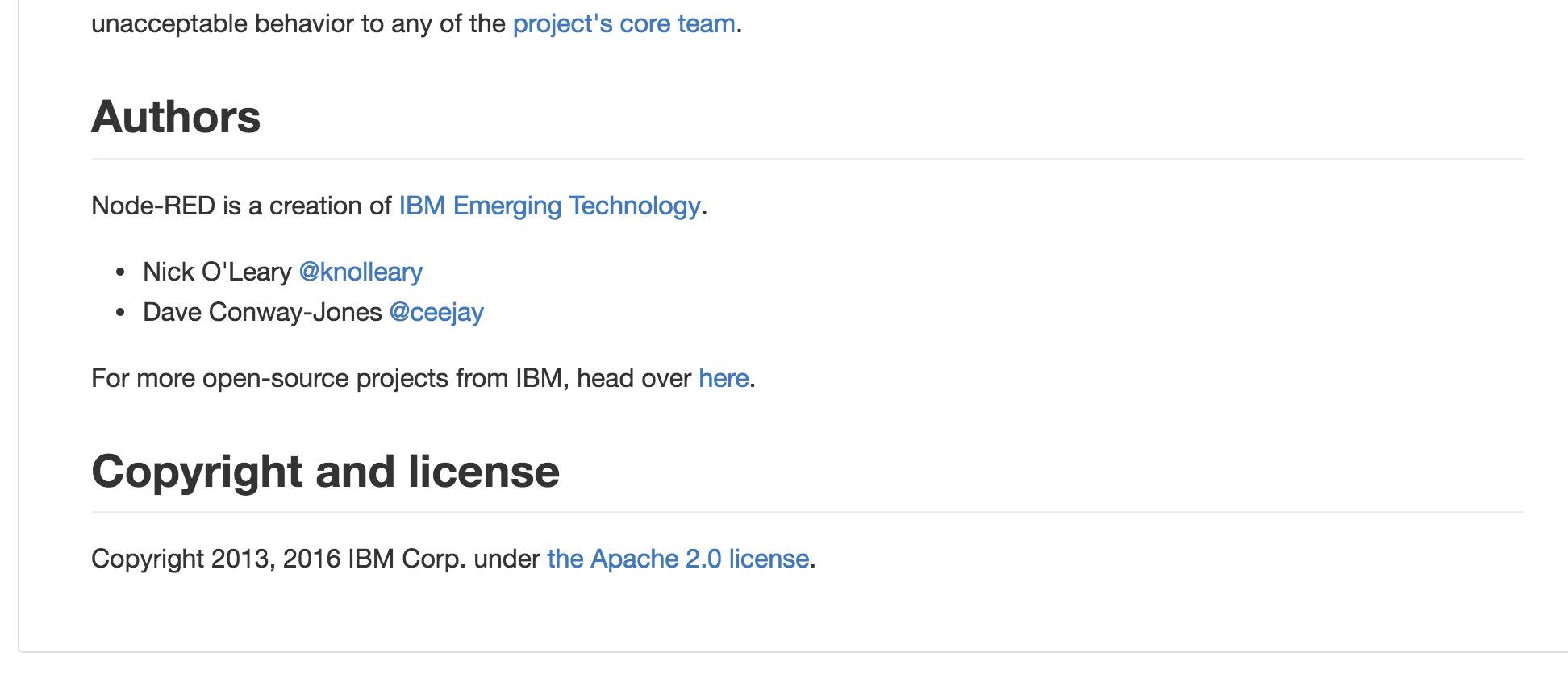
Task: Click the text 'Dave Conway-Jones'
Action: [262, 313]
